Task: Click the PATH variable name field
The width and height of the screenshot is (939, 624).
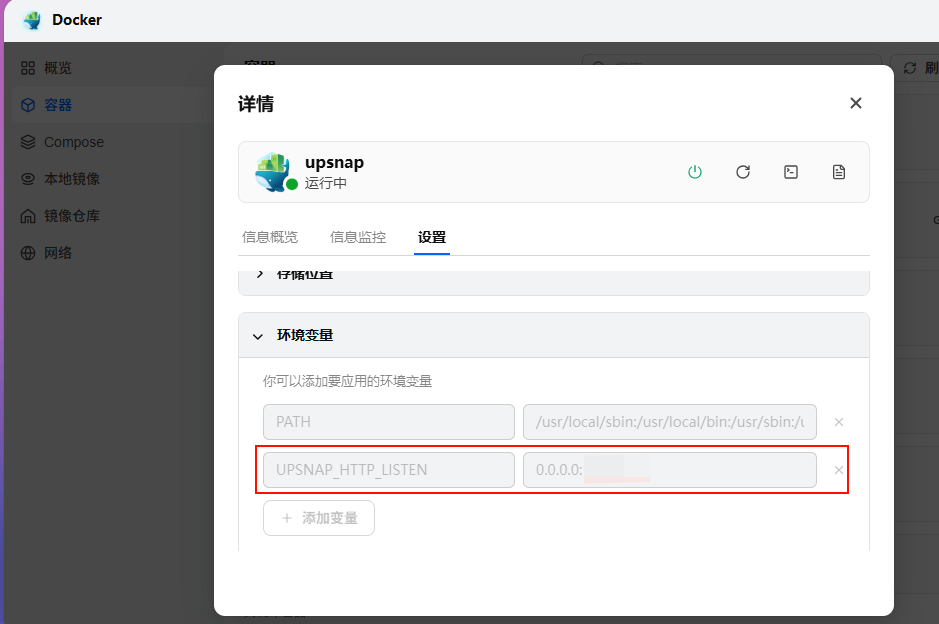Action: pos(389,422)
